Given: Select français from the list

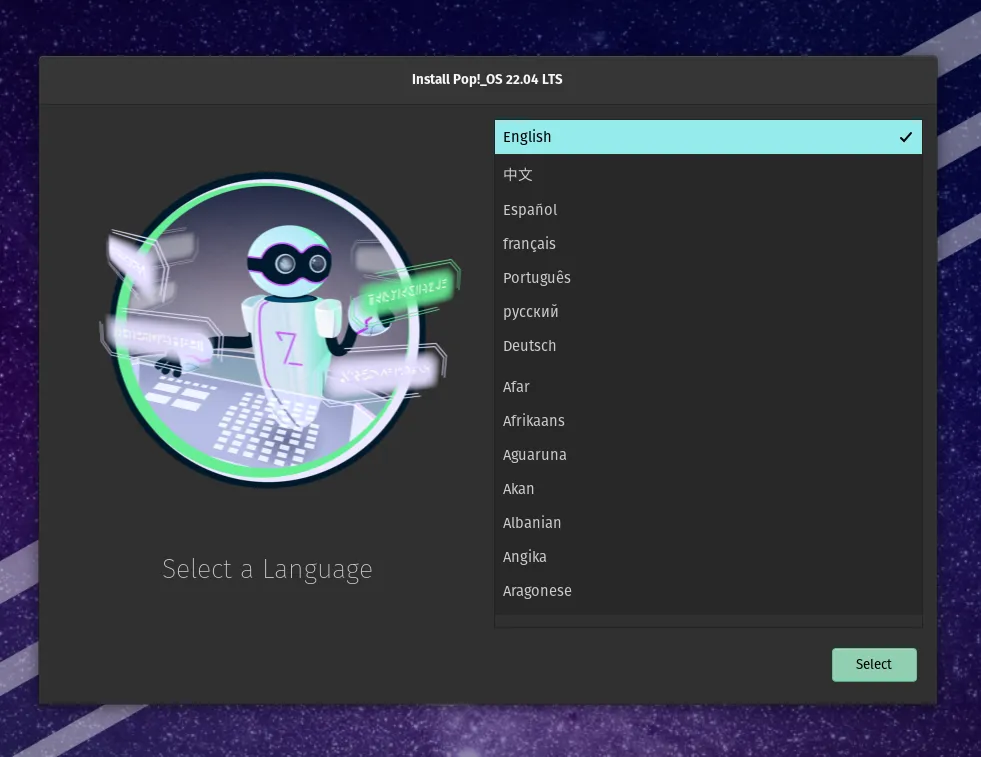Looking at the screenshot, I should tap(529, 244).
